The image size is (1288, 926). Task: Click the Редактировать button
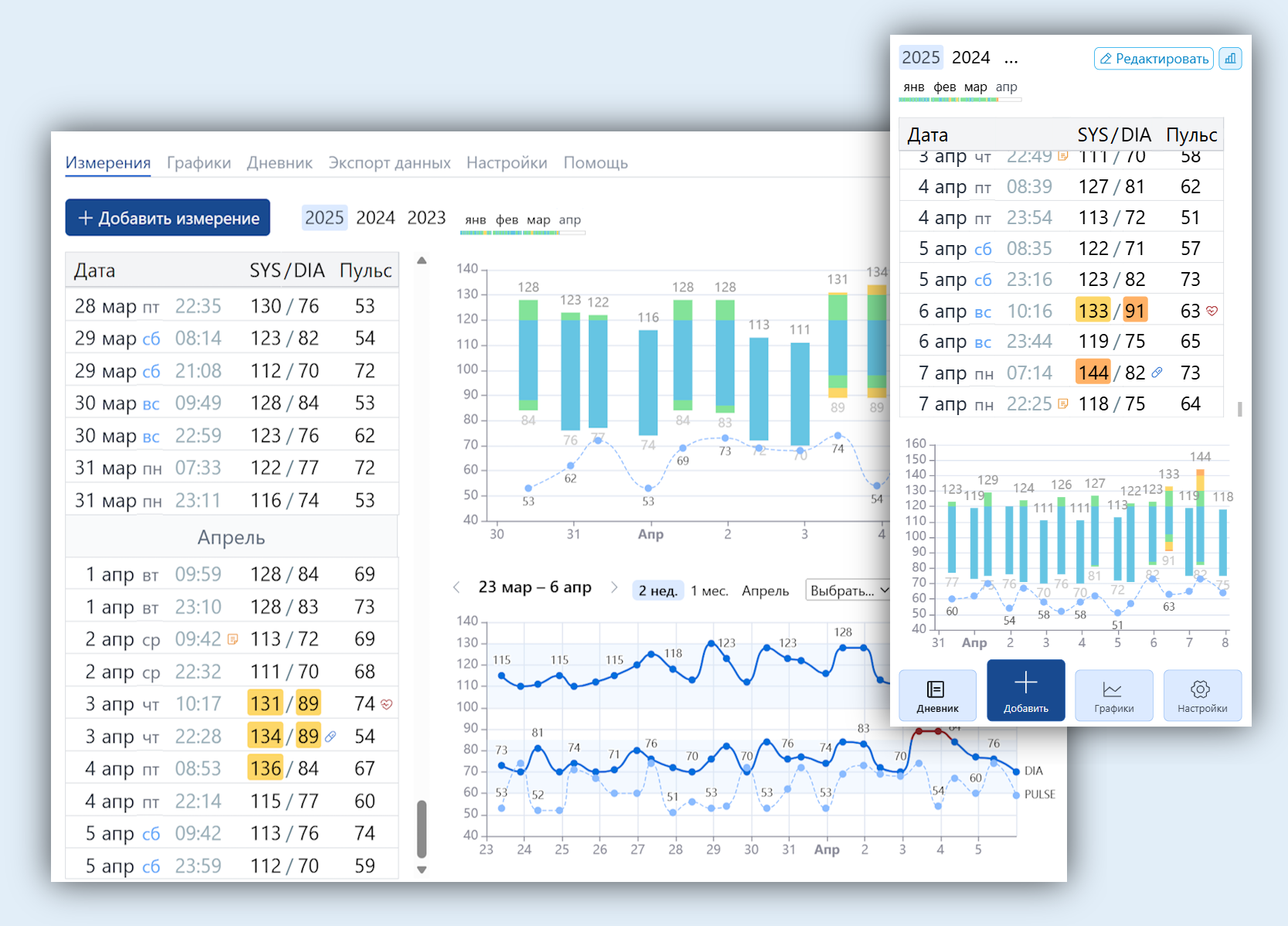pos(1154,59)
